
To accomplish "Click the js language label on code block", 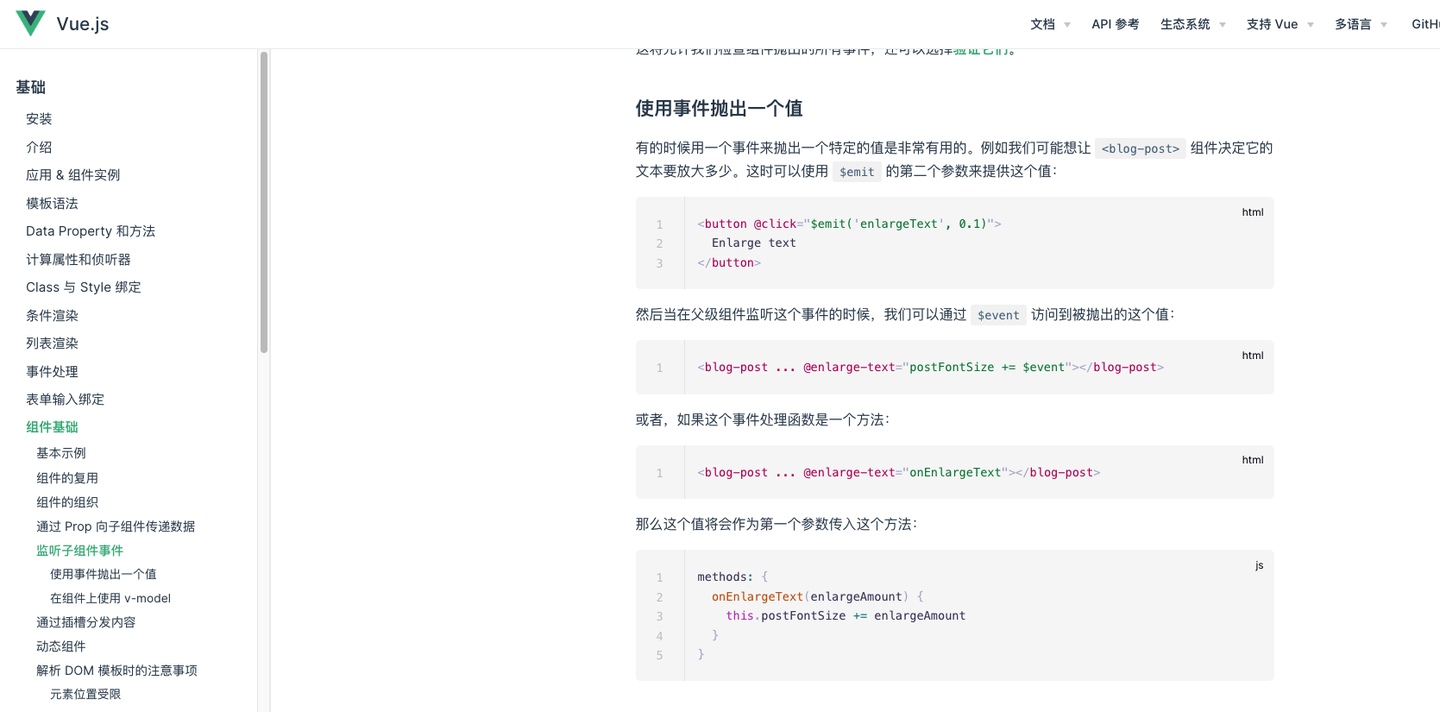I will [x=1259, y=565].
